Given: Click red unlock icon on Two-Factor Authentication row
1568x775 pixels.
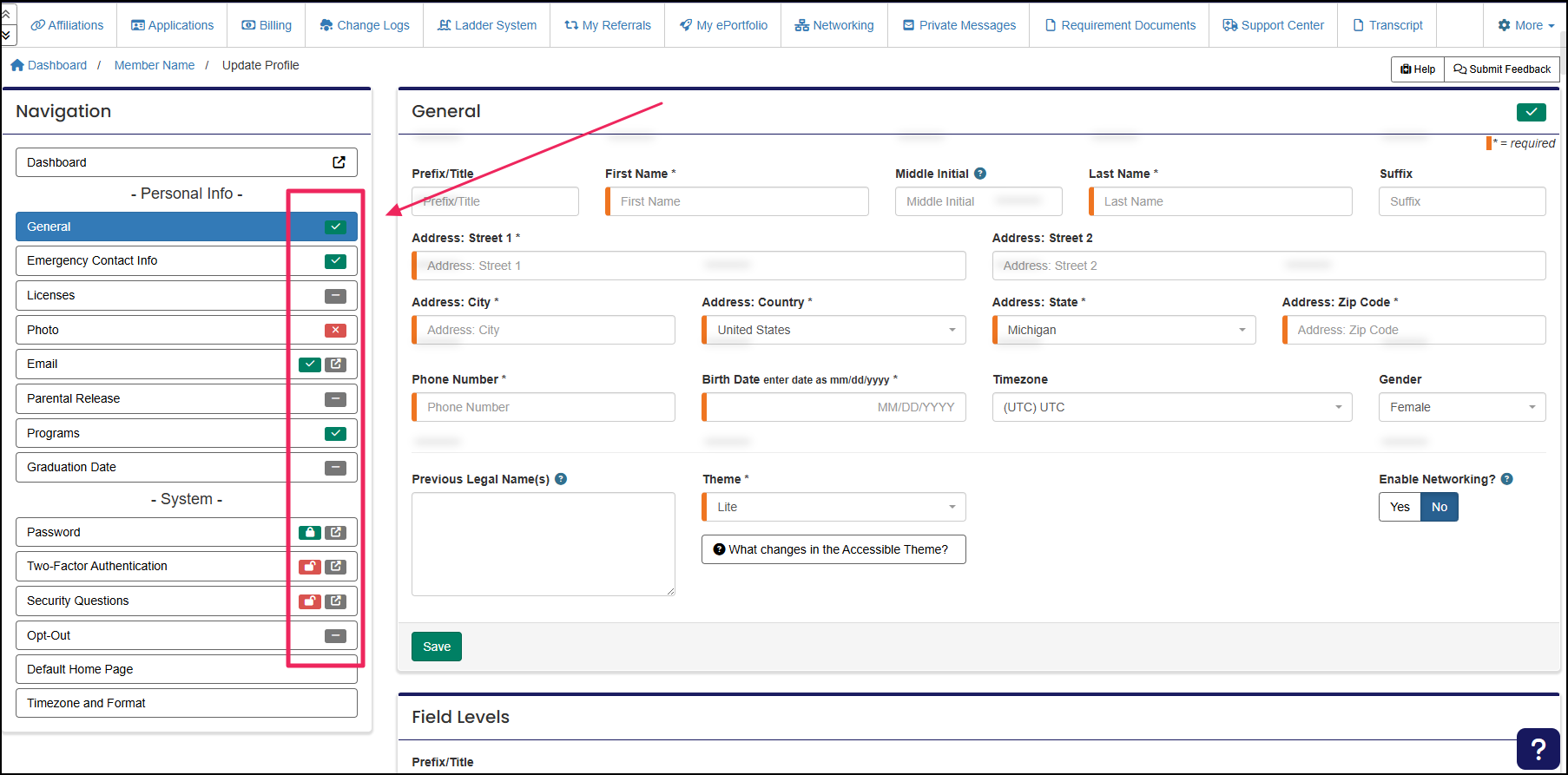Looking at the screenshot, I should [310, 567].
